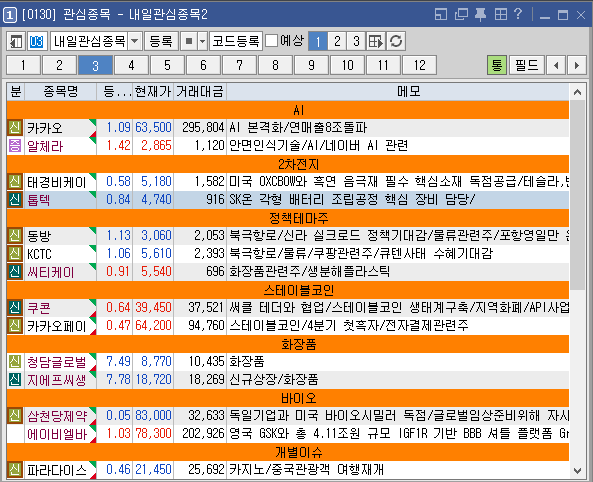Select stock name 톱텍 in highlighted row
This screenshot has width=593, height=482.
(x=38, y=200)
